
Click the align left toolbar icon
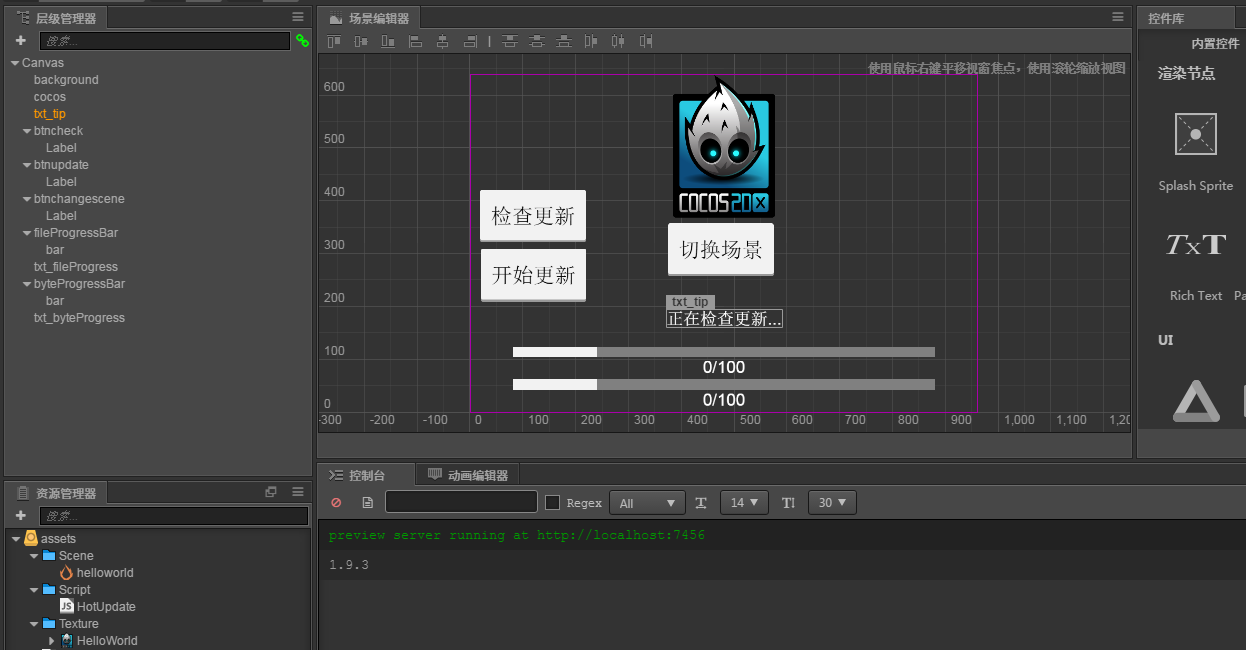point(415,41)
